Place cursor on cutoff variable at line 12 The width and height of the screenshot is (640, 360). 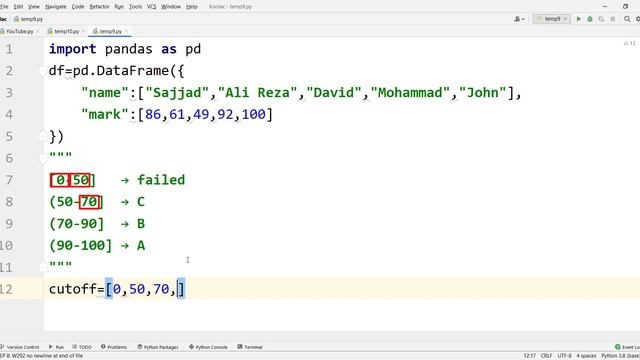pyautogui.click(x=73, y=289)
